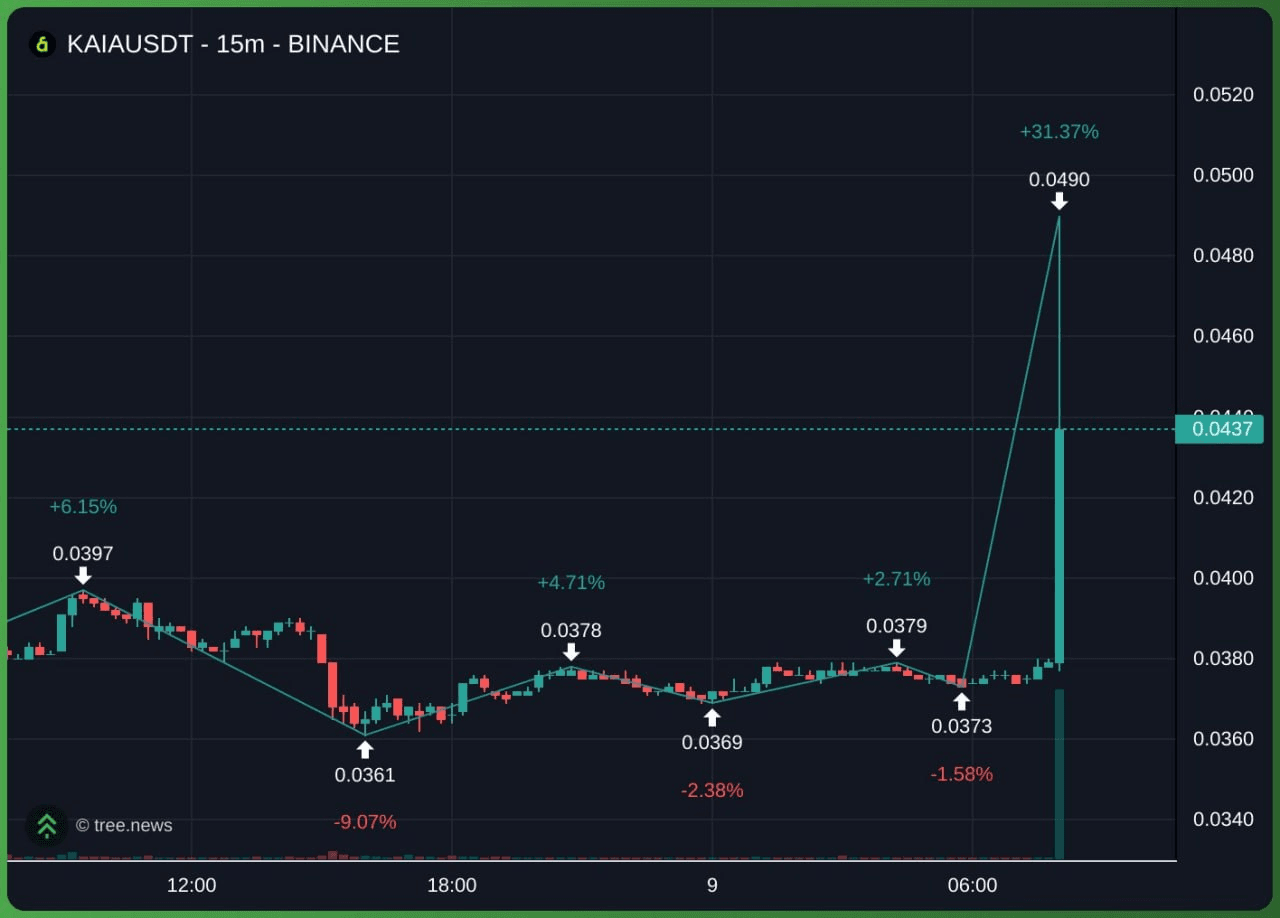
Task: Click the KAIA coin icon beside the title
Action: [x=41, y=44]
